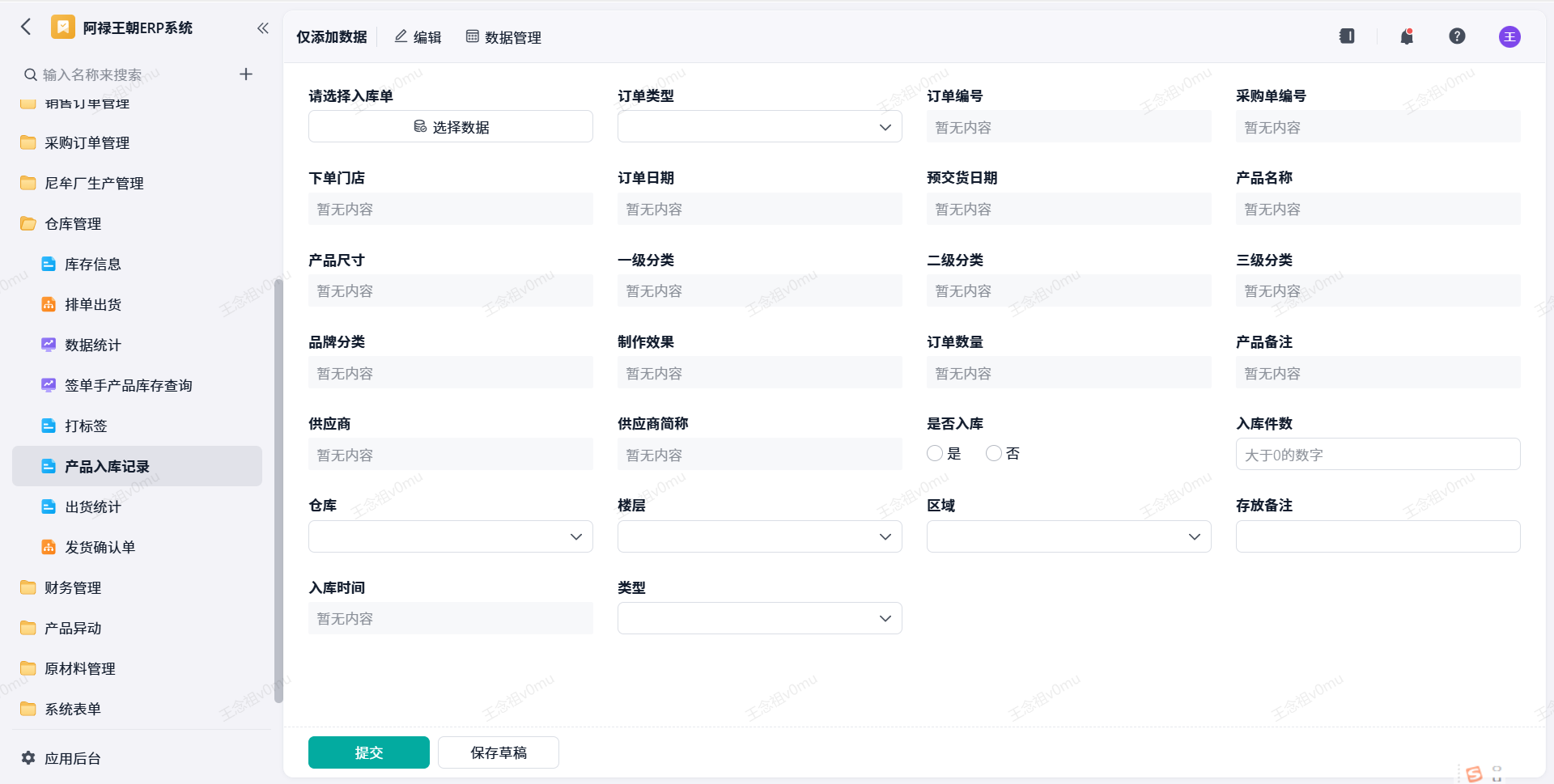Click the pencil icon next to 编辑
This screenshot has height=784, width=1554.
[401, 36]
